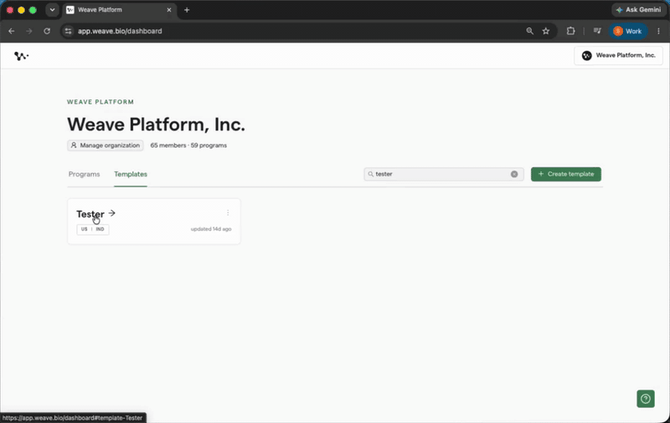Reload the dashboard page
This screenshot has height=423, width=670.
[47, 31]
